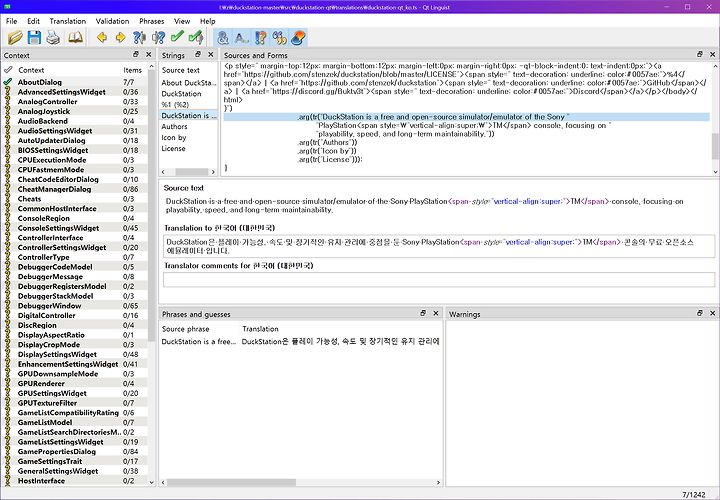Toggle accelerator validation check
The image size is (720, 500).
pos(223,38)
